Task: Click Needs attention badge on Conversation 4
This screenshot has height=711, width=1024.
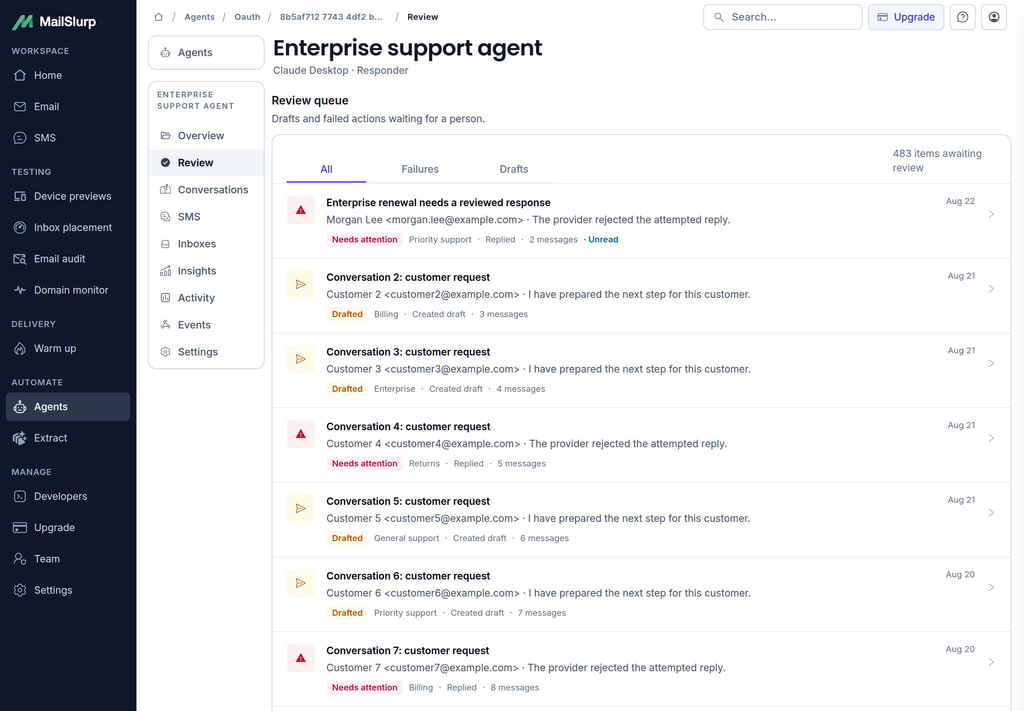Action: 364,464
